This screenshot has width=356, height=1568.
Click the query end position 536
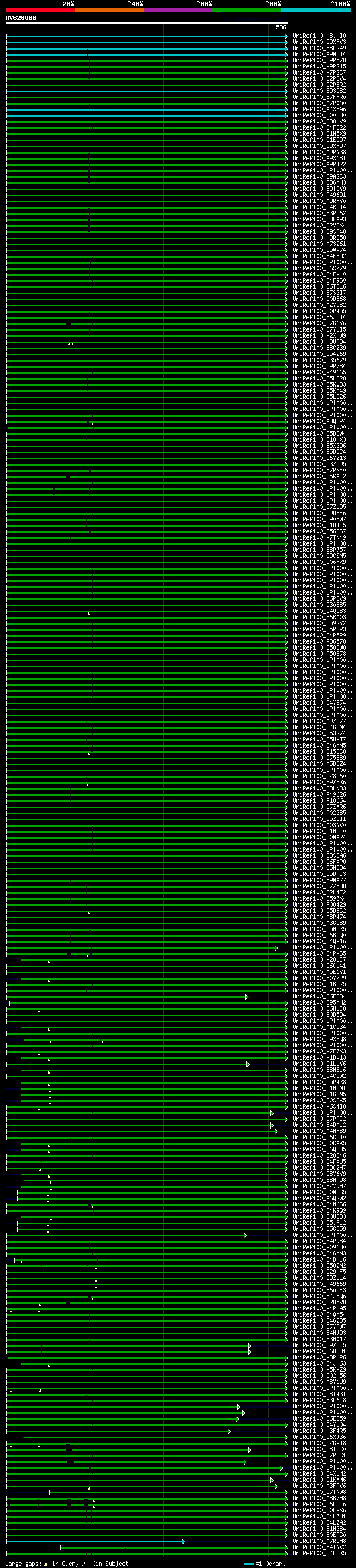[x=280, y=27]
